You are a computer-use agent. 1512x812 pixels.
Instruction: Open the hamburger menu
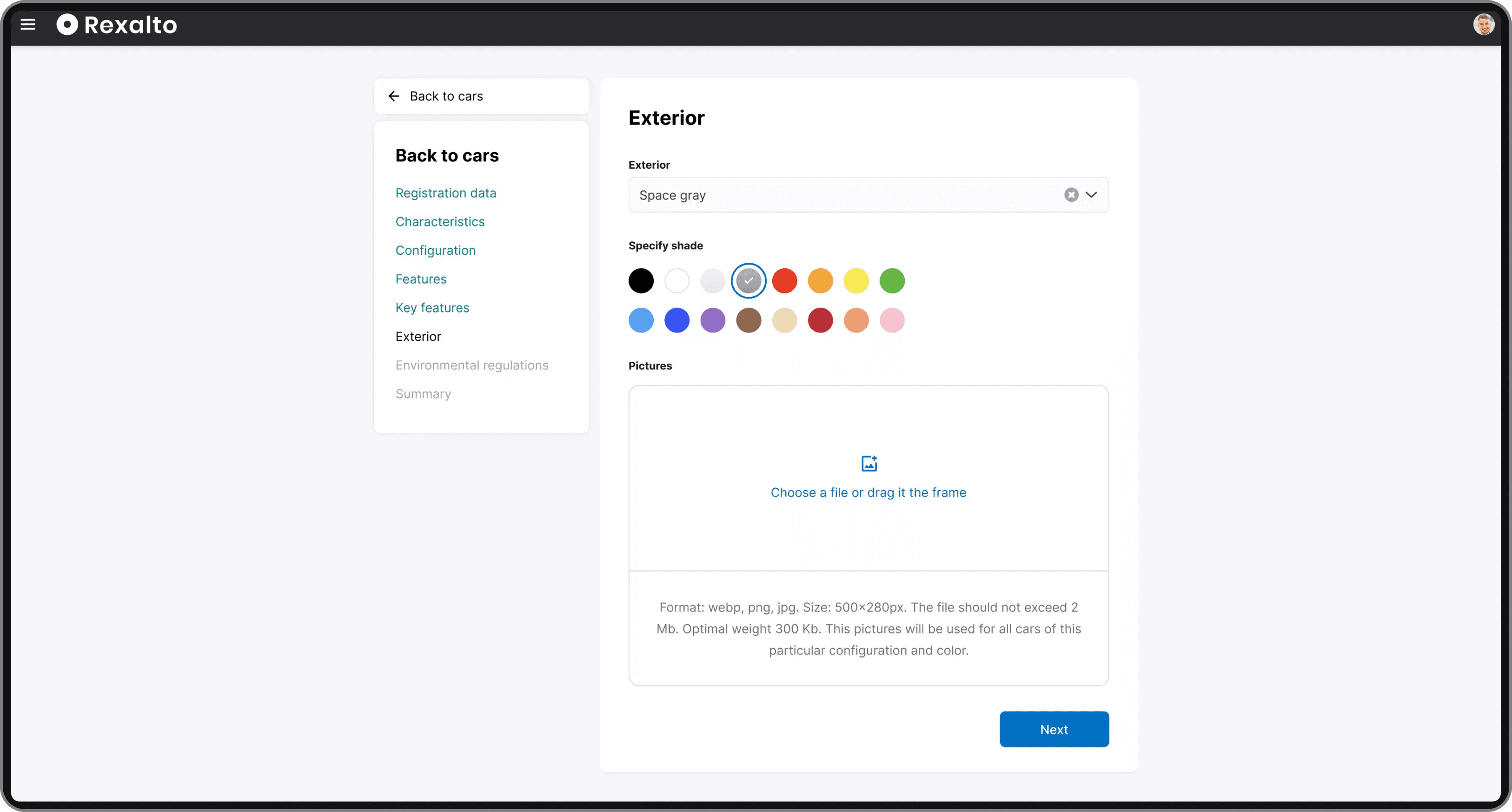(x=27, y=25)
